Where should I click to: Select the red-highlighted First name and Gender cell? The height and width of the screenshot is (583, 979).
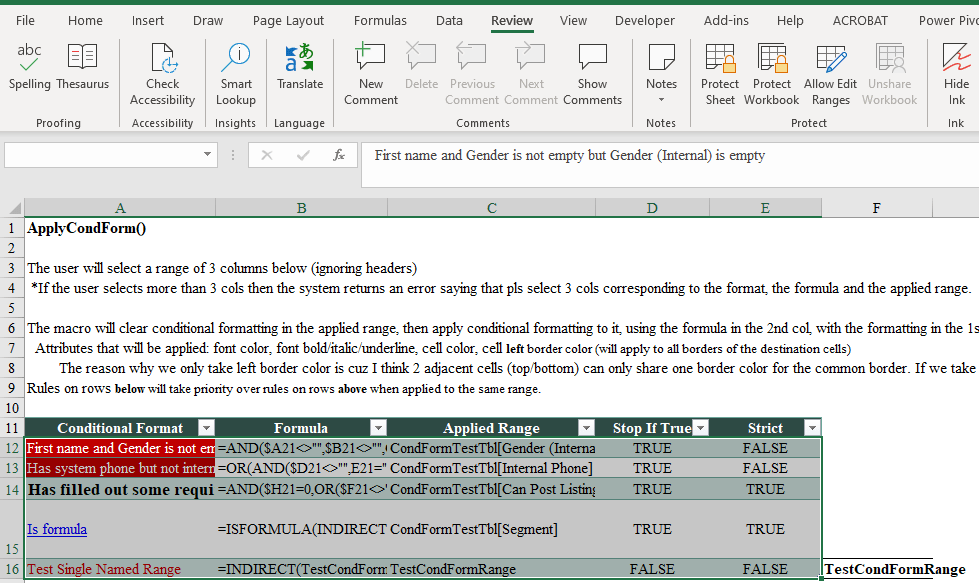120,447
